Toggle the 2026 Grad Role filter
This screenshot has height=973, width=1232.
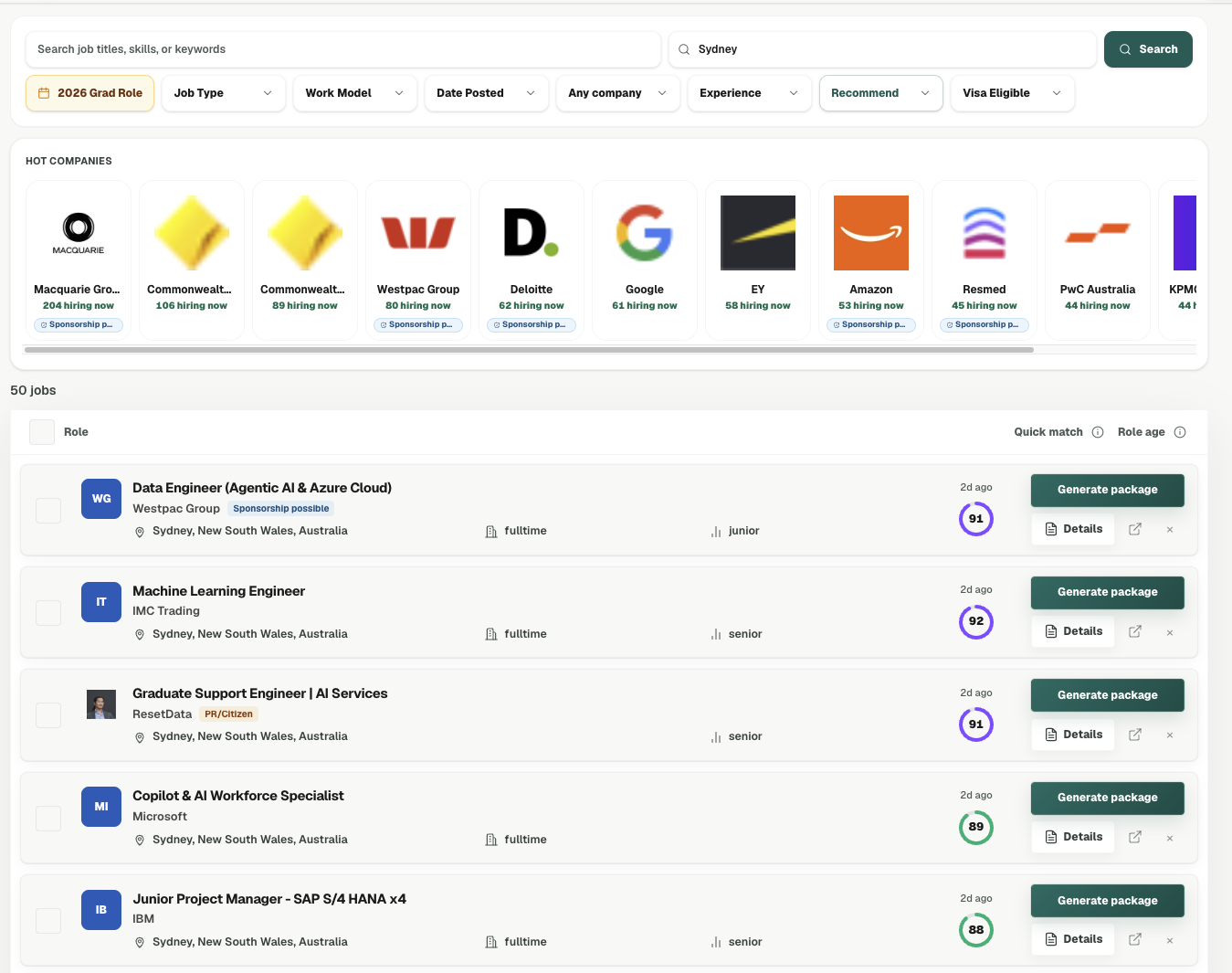point(90,93)
